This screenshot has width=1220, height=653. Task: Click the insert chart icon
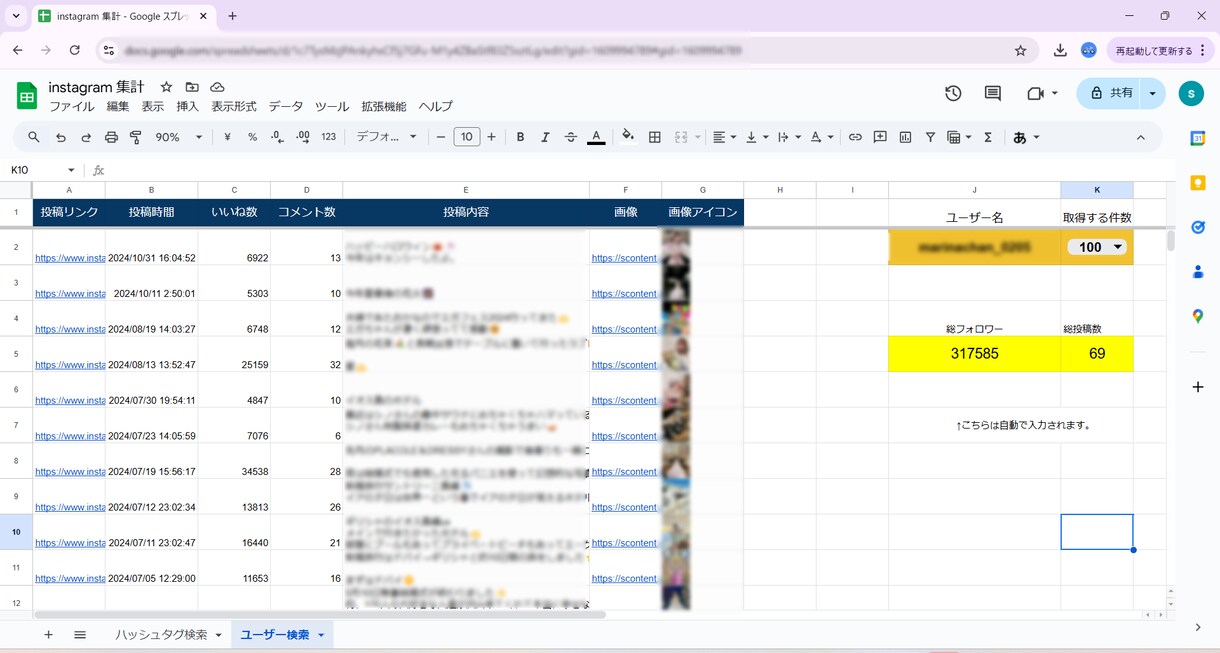(x=905, y=137)
